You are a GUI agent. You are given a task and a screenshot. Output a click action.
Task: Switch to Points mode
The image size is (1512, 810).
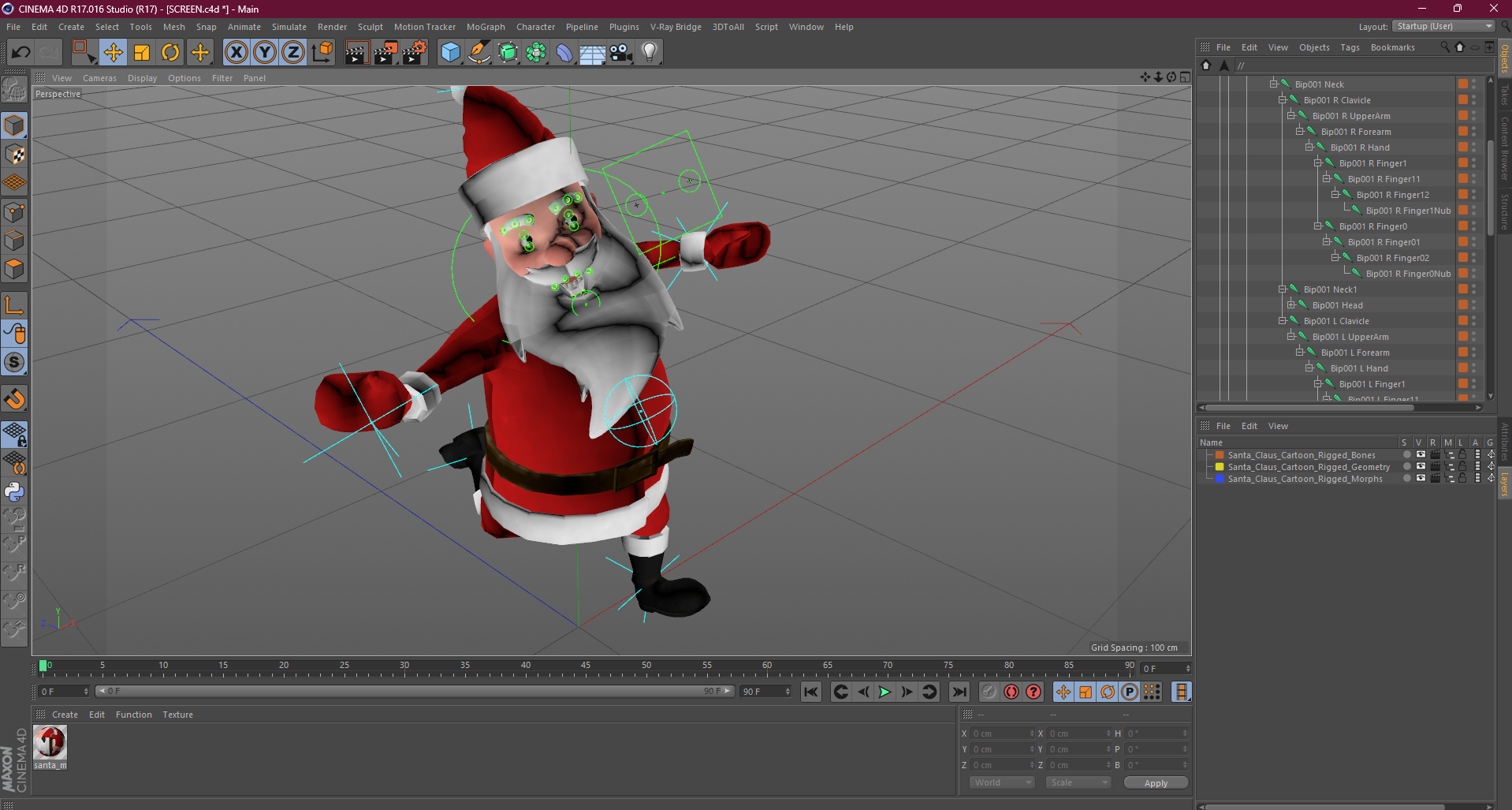(x=14, y=212)
